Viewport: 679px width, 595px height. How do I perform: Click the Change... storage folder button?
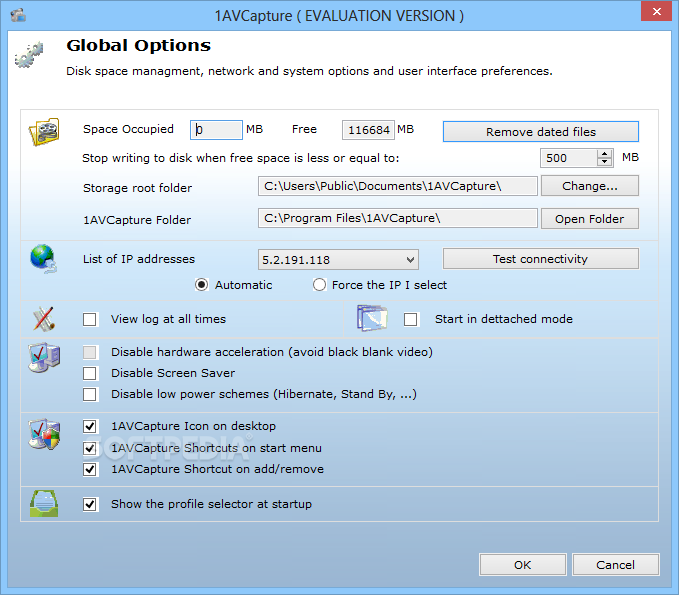pos(589,186)
